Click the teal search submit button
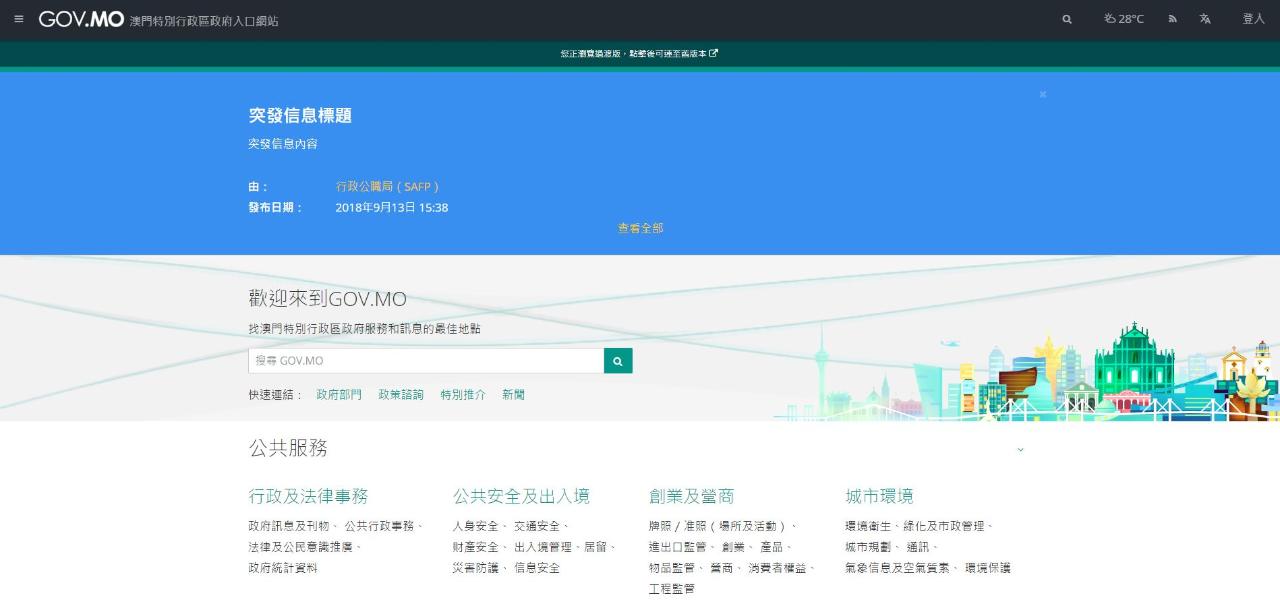Image resolution: width=1280 pixels, height=610 pixels. point(618,361)
